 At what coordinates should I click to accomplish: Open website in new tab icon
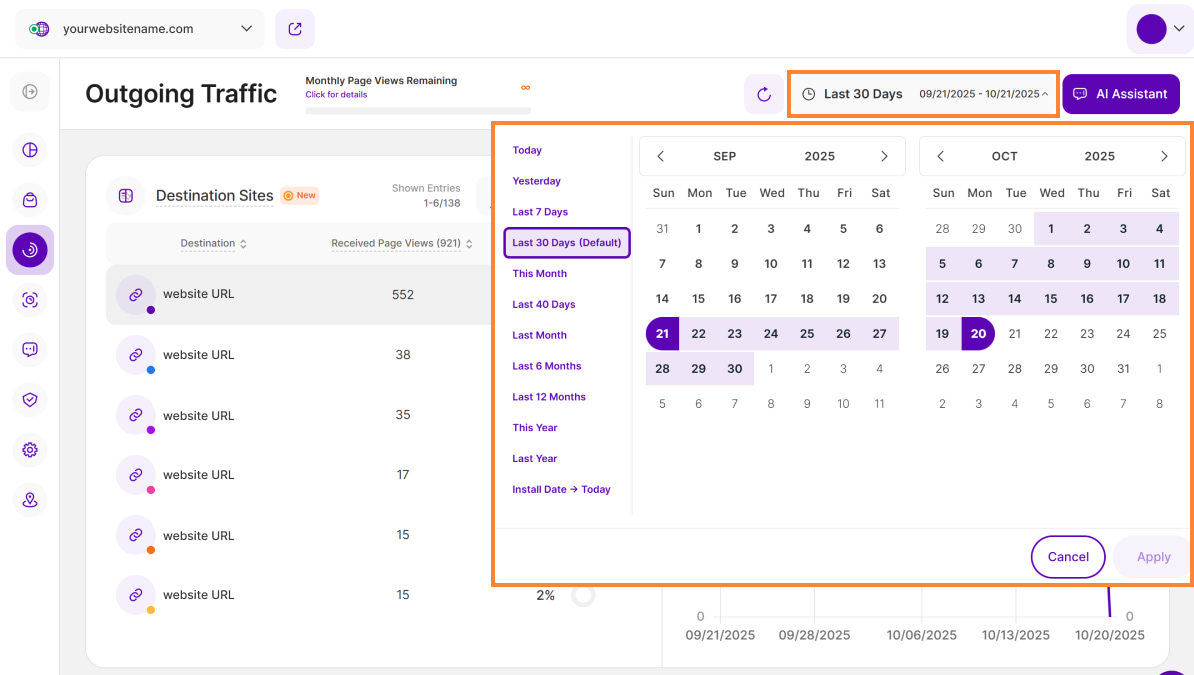tap(295, 29)
